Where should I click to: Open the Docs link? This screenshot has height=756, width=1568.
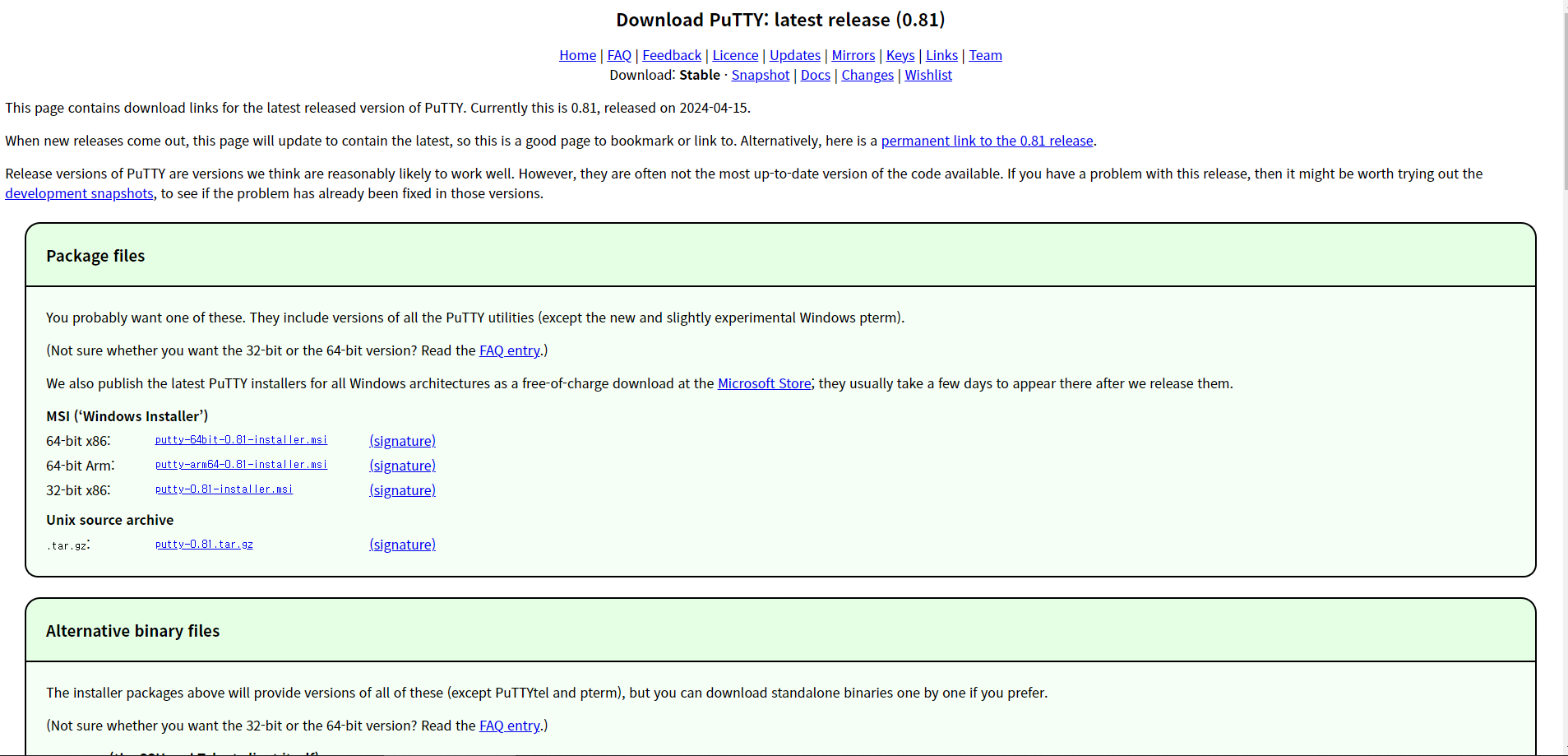click(816, 75)
